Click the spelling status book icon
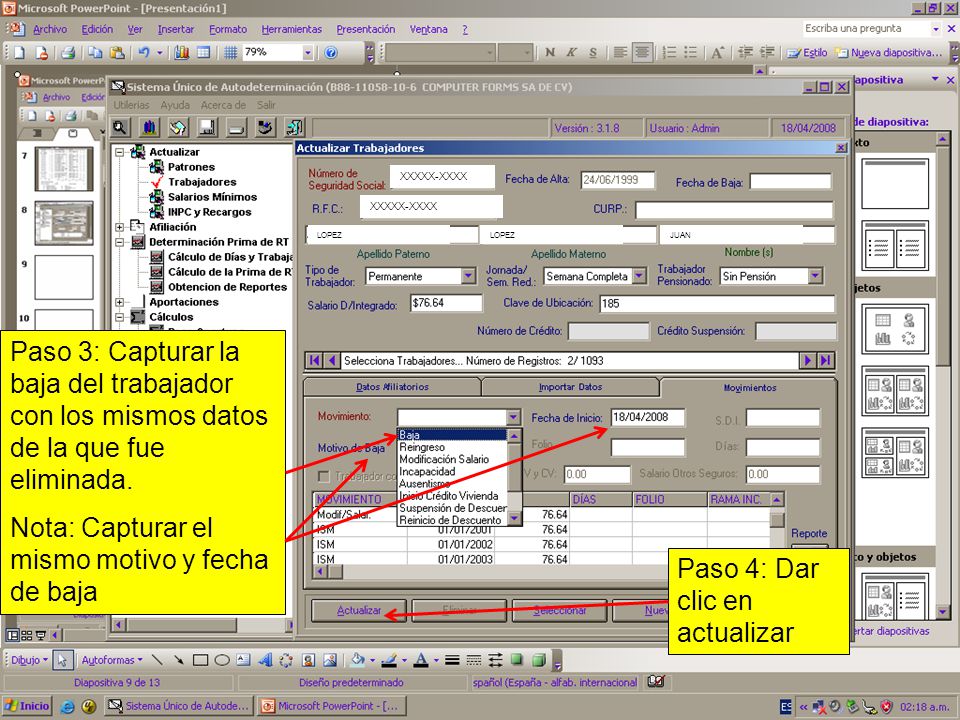This screenshot has width=960, height=720. click(x=656, y=682)
